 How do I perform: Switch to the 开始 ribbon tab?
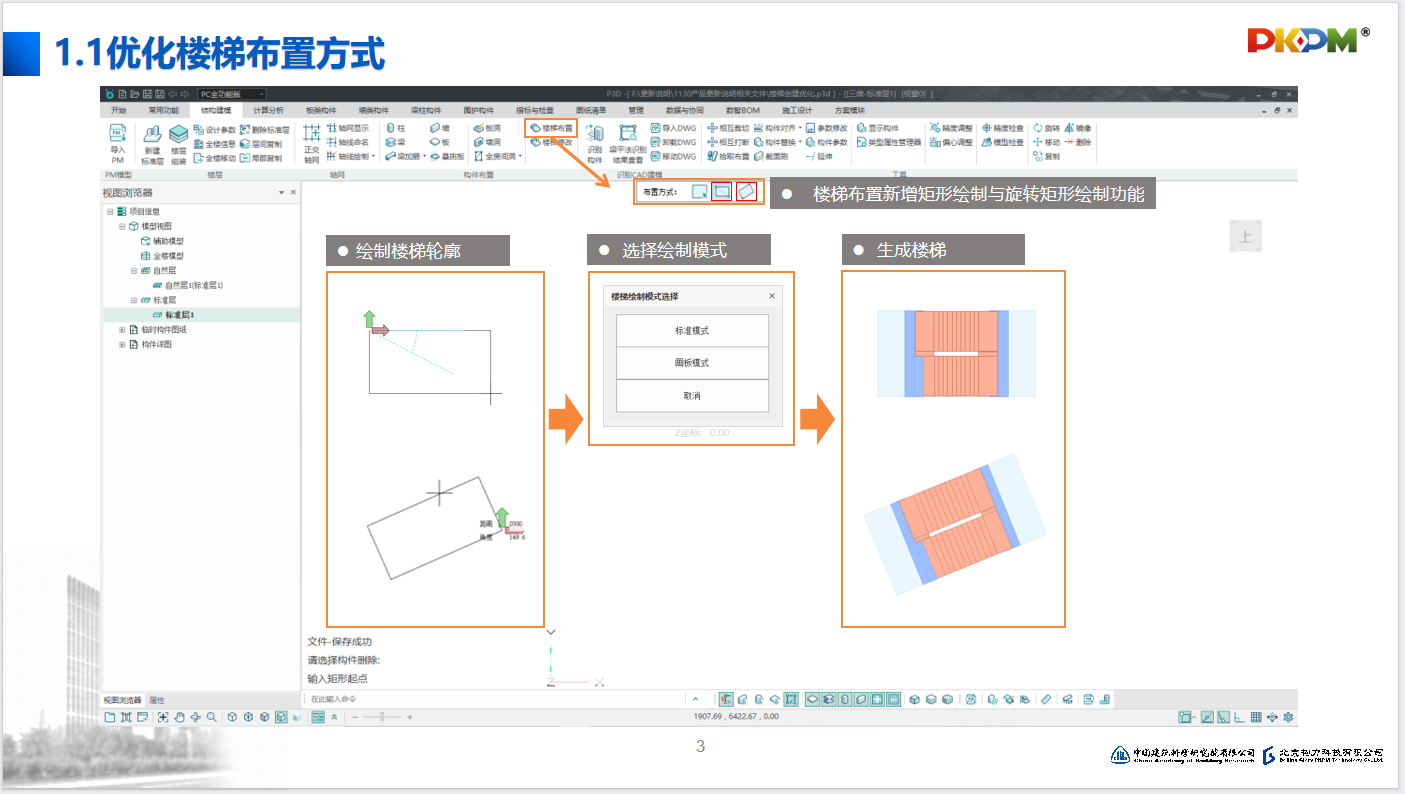(x=119, y=110)
